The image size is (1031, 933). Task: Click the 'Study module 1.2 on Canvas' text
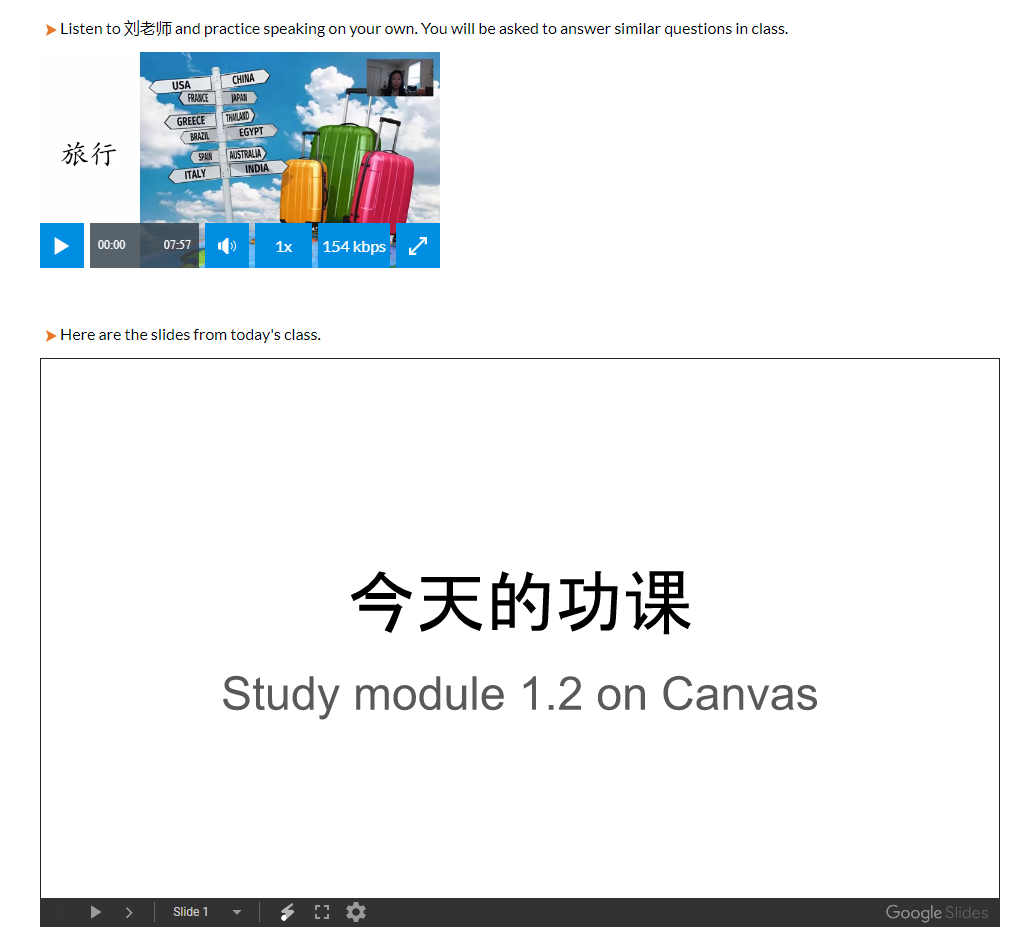[520, 694]
